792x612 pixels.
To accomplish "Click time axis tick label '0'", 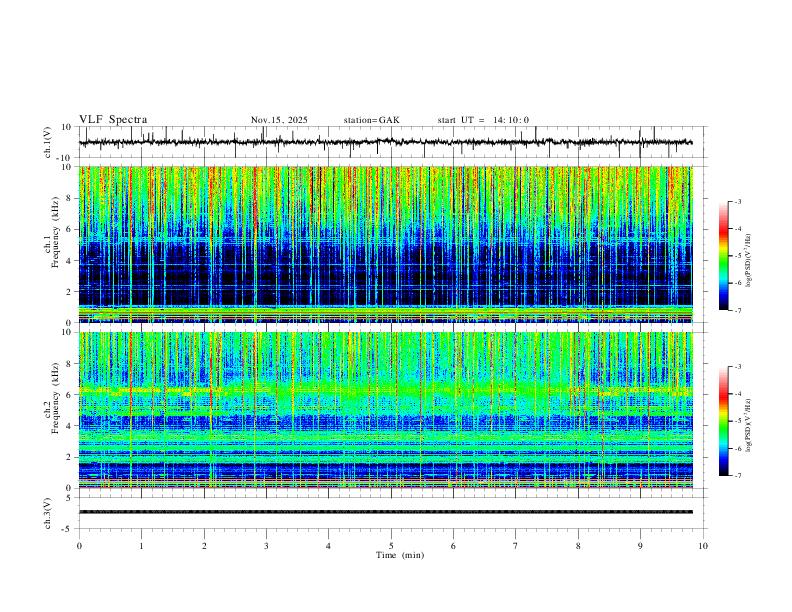I will (79, 546).
